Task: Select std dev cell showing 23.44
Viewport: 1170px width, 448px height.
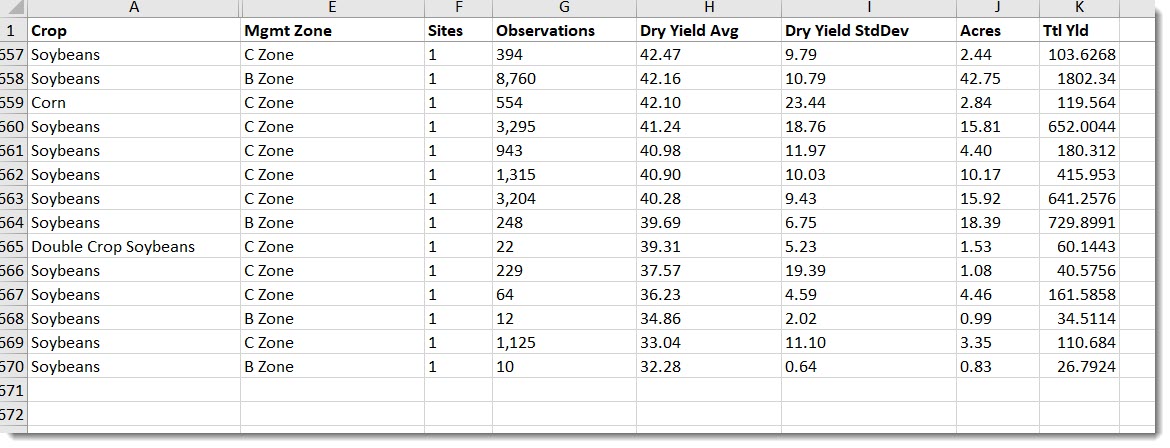Action: [805, 103]
